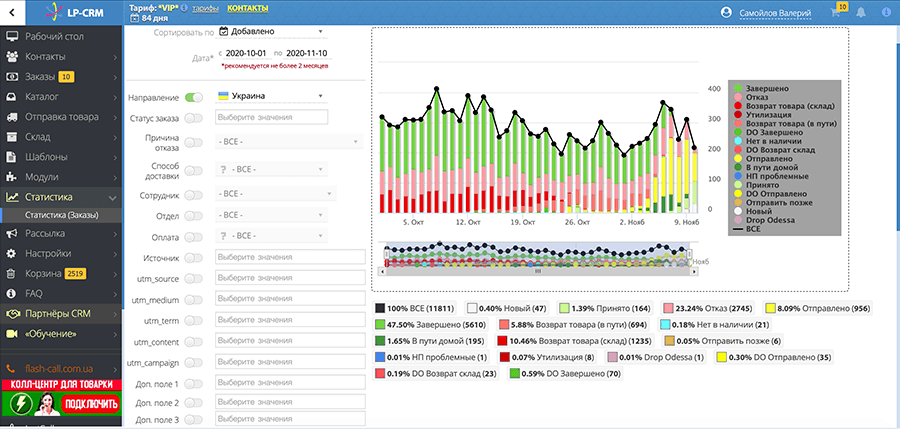Open the Добавлено sort dropdown
The image size is (900, 429).
[x=271, y=32]
